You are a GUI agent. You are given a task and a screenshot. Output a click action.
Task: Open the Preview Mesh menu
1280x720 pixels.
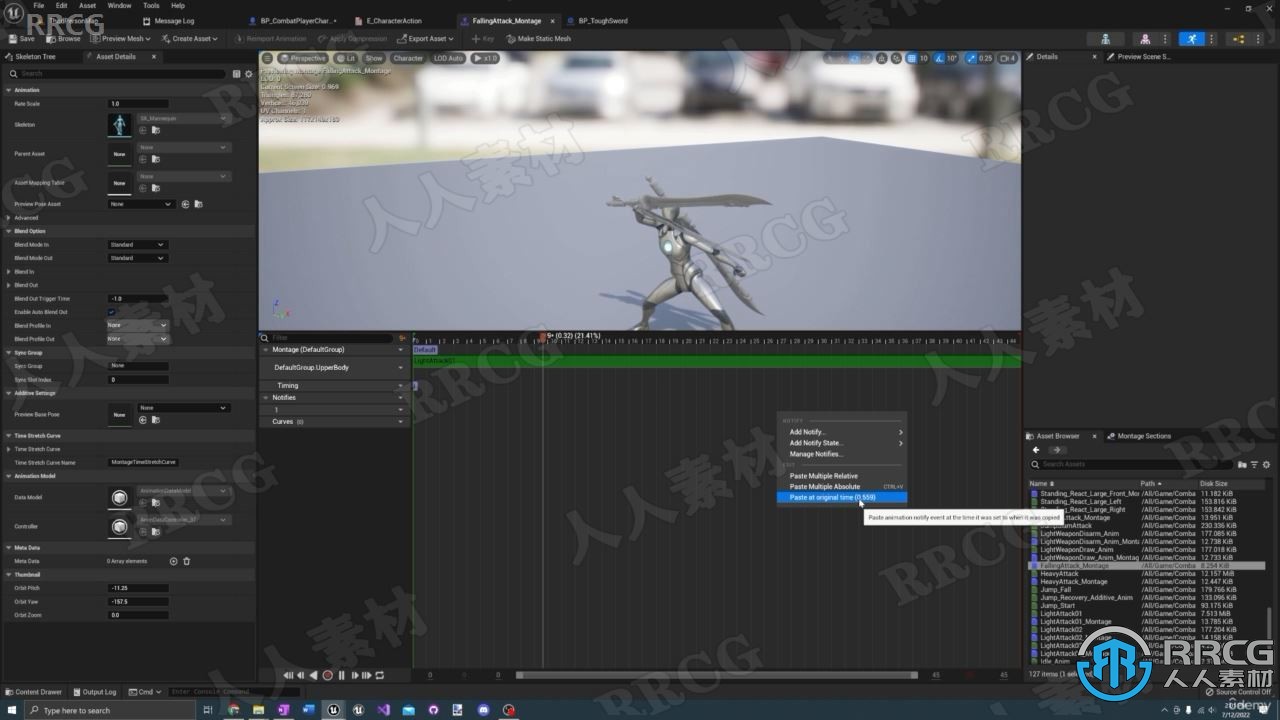pyautogui.click(x=121, y=39)
